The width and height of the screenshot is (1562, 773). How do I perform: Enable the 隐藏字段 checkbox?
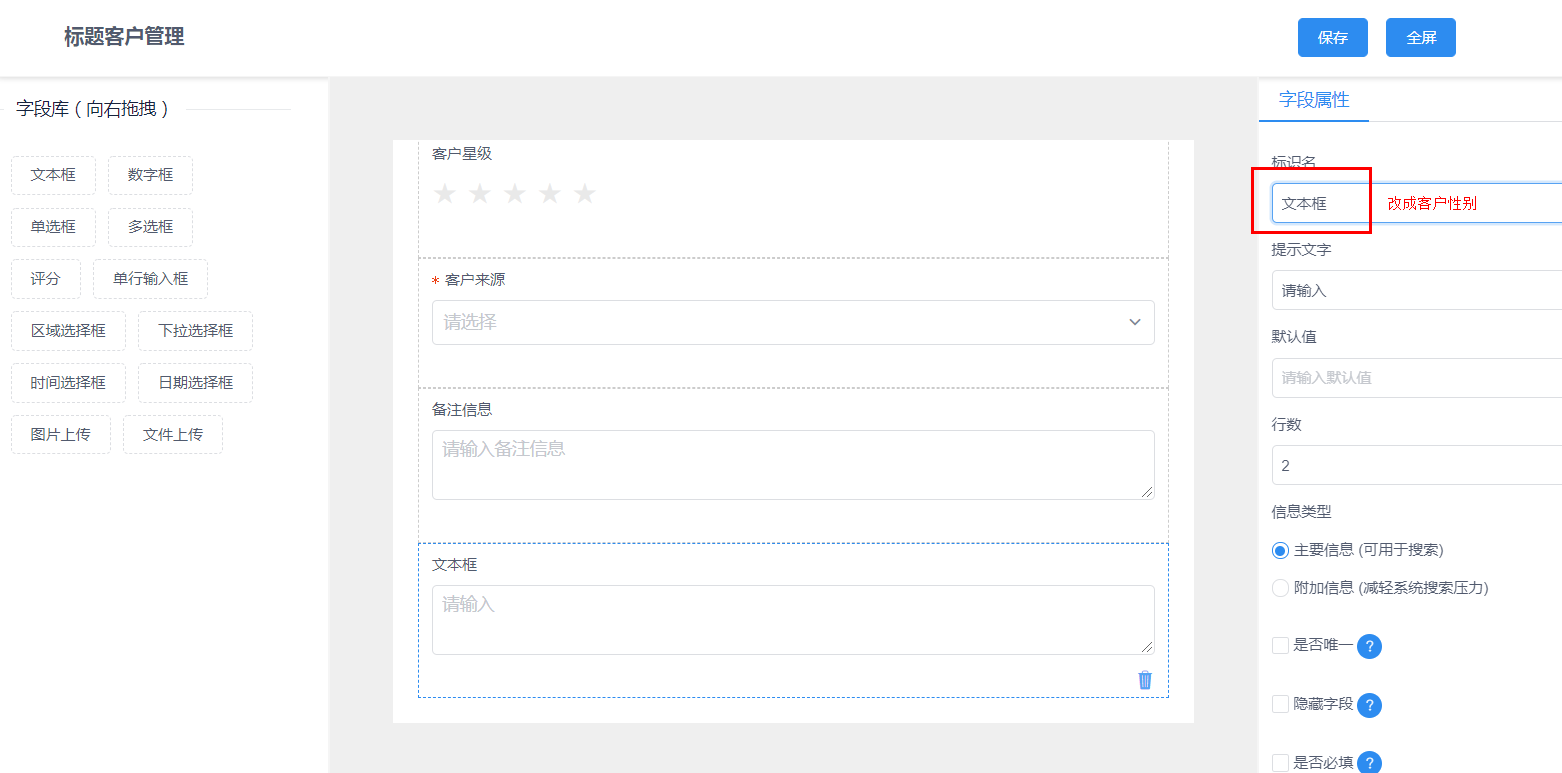pos(1280,704)
